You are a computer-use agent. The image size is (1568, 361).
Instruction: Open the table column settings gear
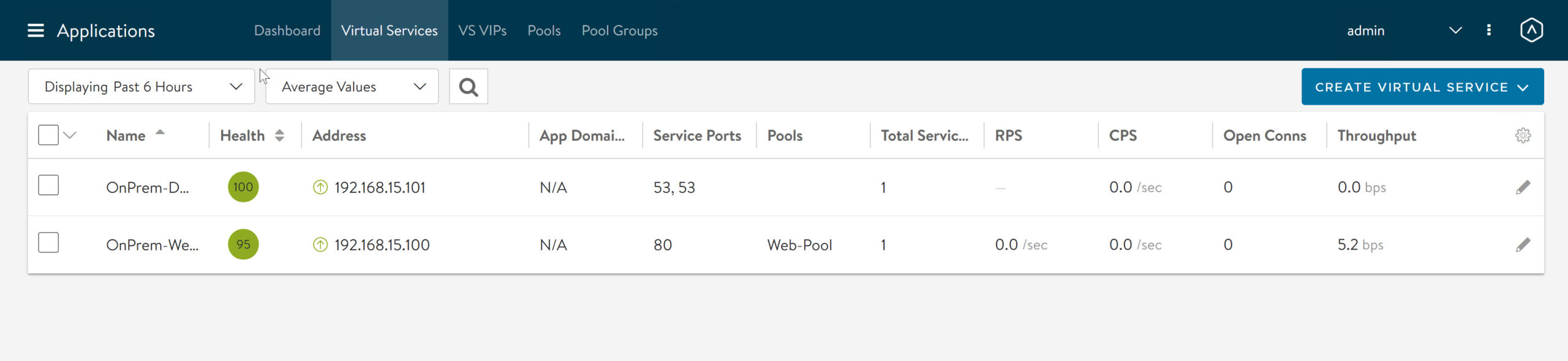tap(1523, 136)
